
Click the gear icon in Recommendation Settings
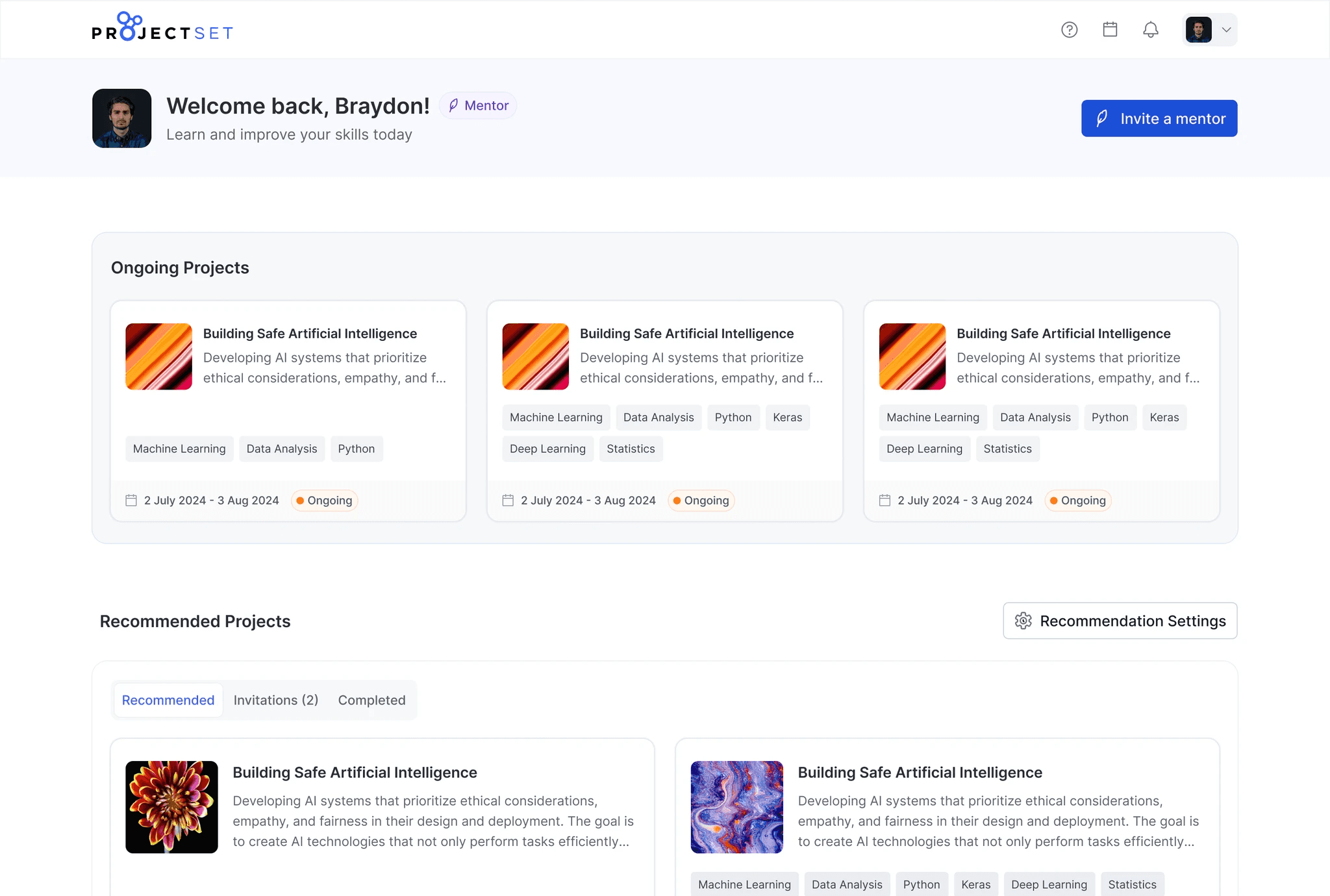[1023, 621]
